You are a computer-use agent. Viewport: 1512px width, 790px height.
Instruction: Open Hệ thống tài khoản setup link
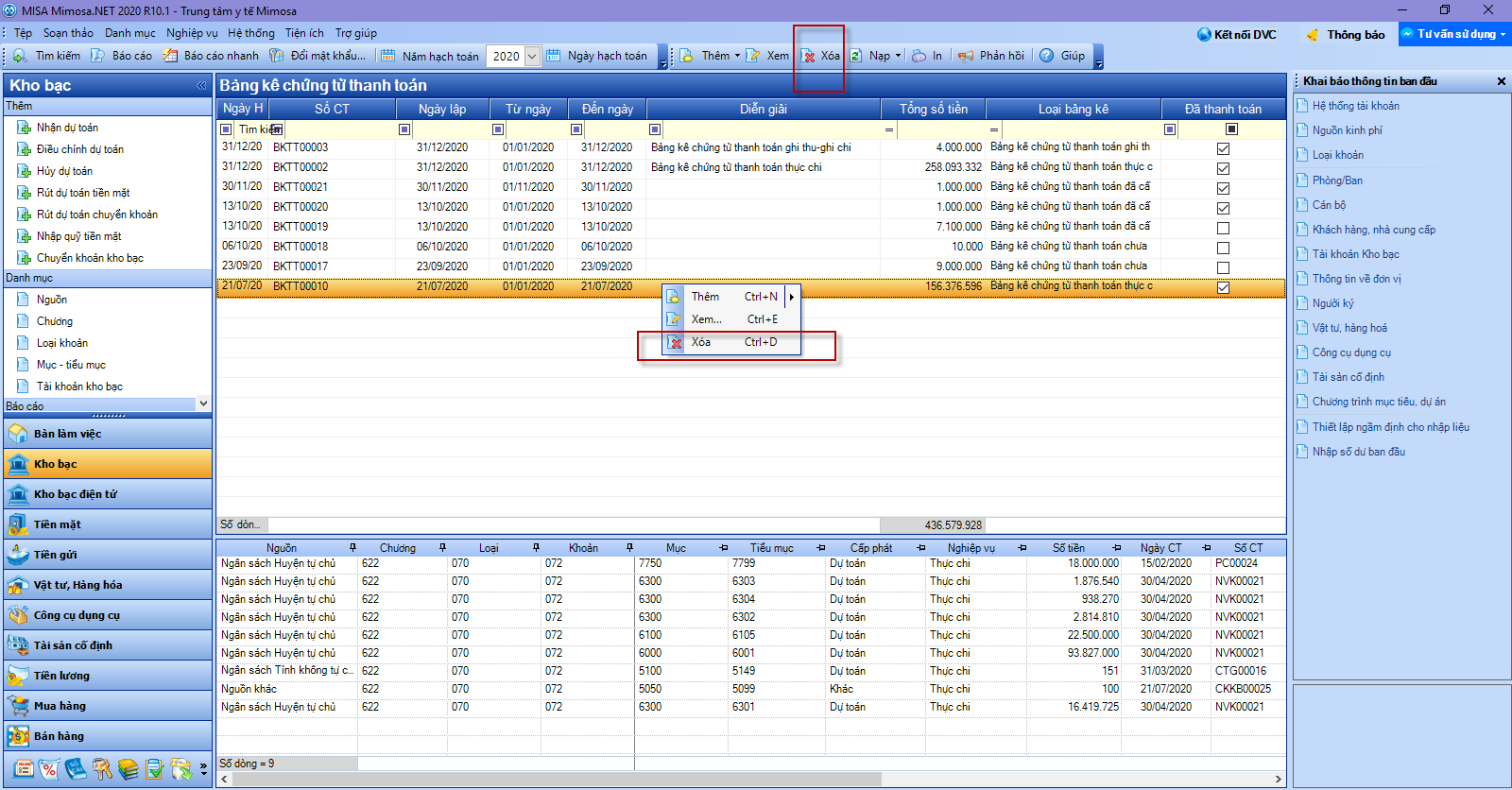(1355, 106)
